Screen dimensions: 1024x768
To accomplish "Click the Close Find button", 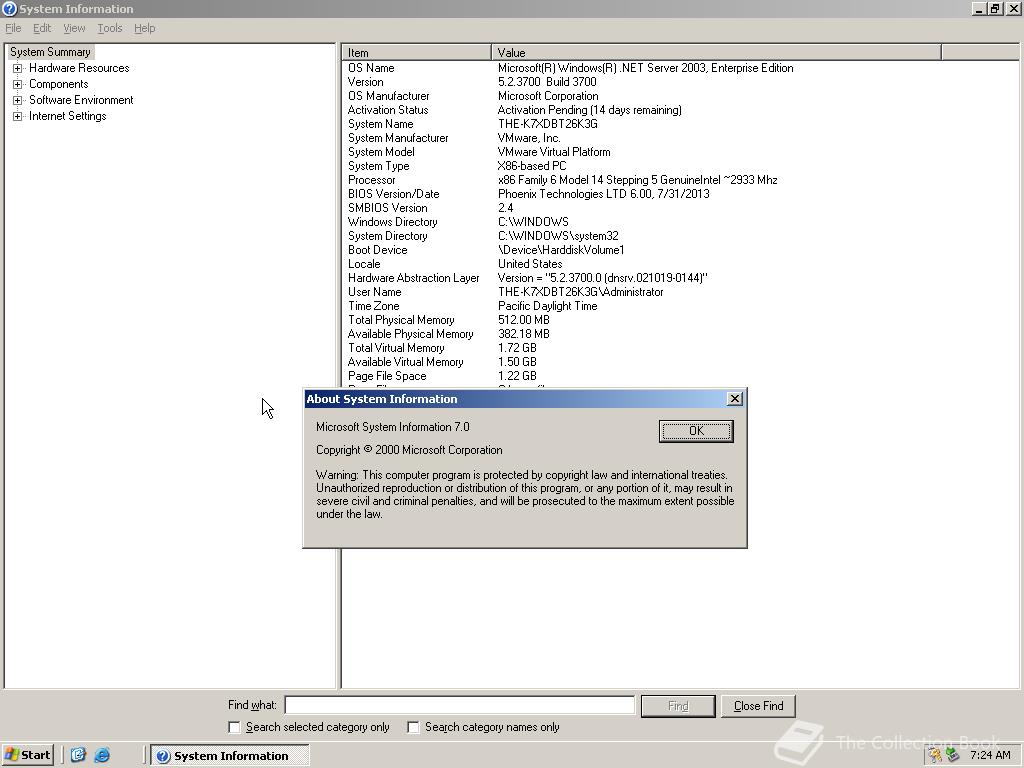I will tap(758, 706).
